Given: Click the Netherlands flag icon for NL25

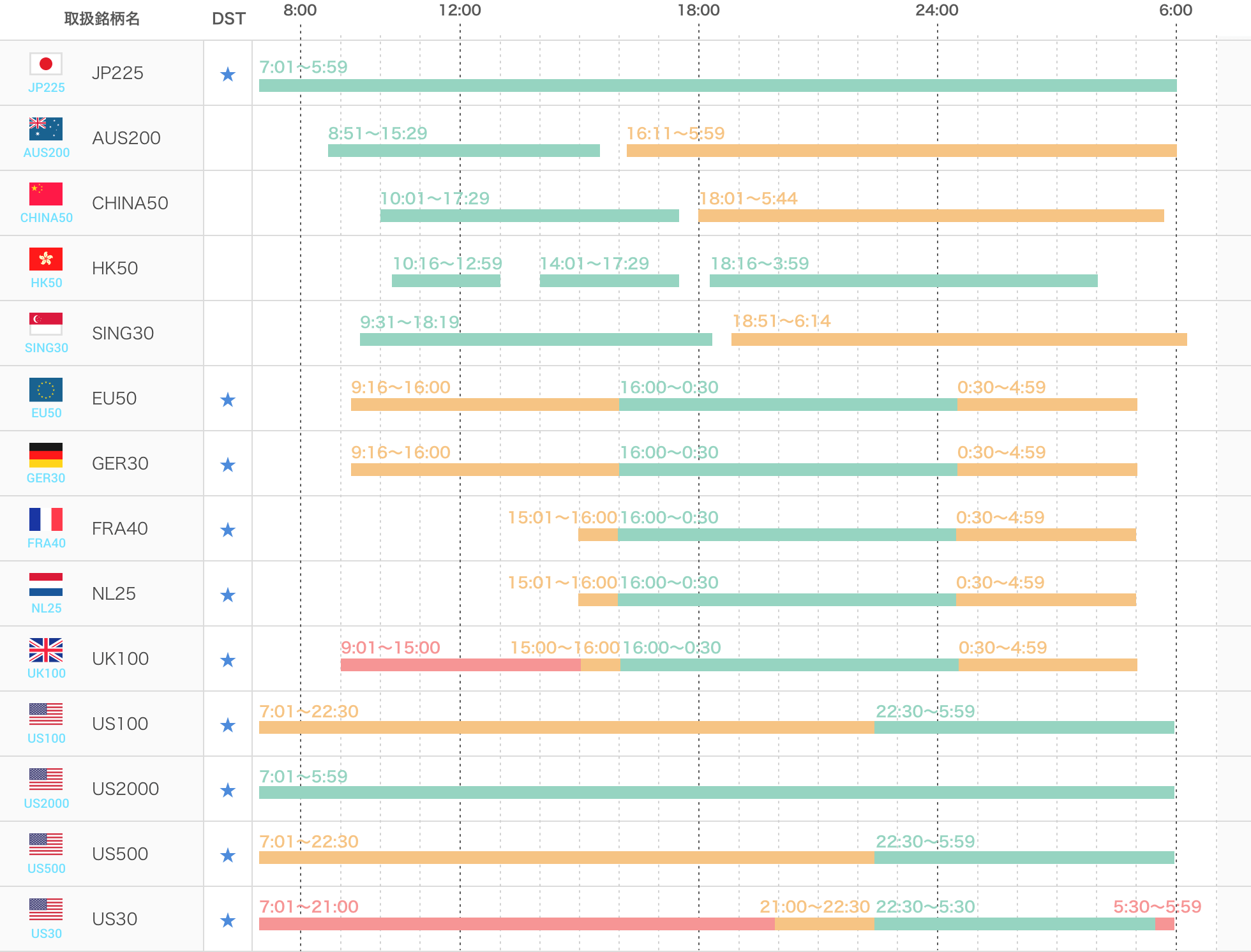Looking at the screenshot, I should tap(46, 584).
